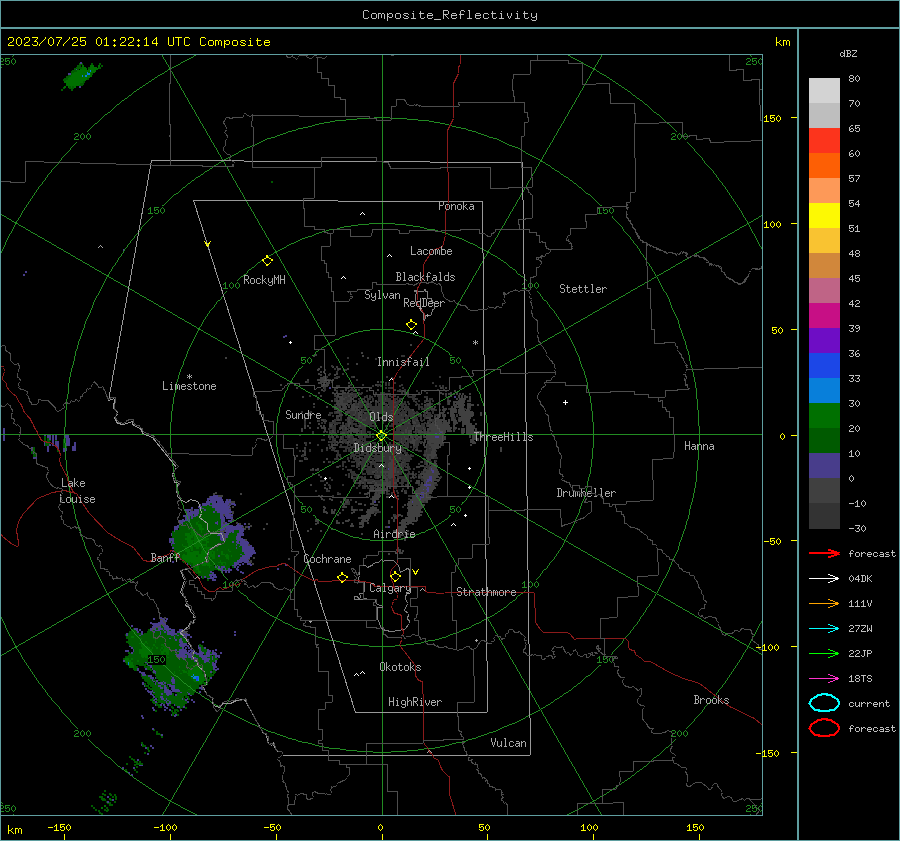This screenshot has width=900, height=841.
Task: Click the Airdrie town label
Action: coord(394,534)
